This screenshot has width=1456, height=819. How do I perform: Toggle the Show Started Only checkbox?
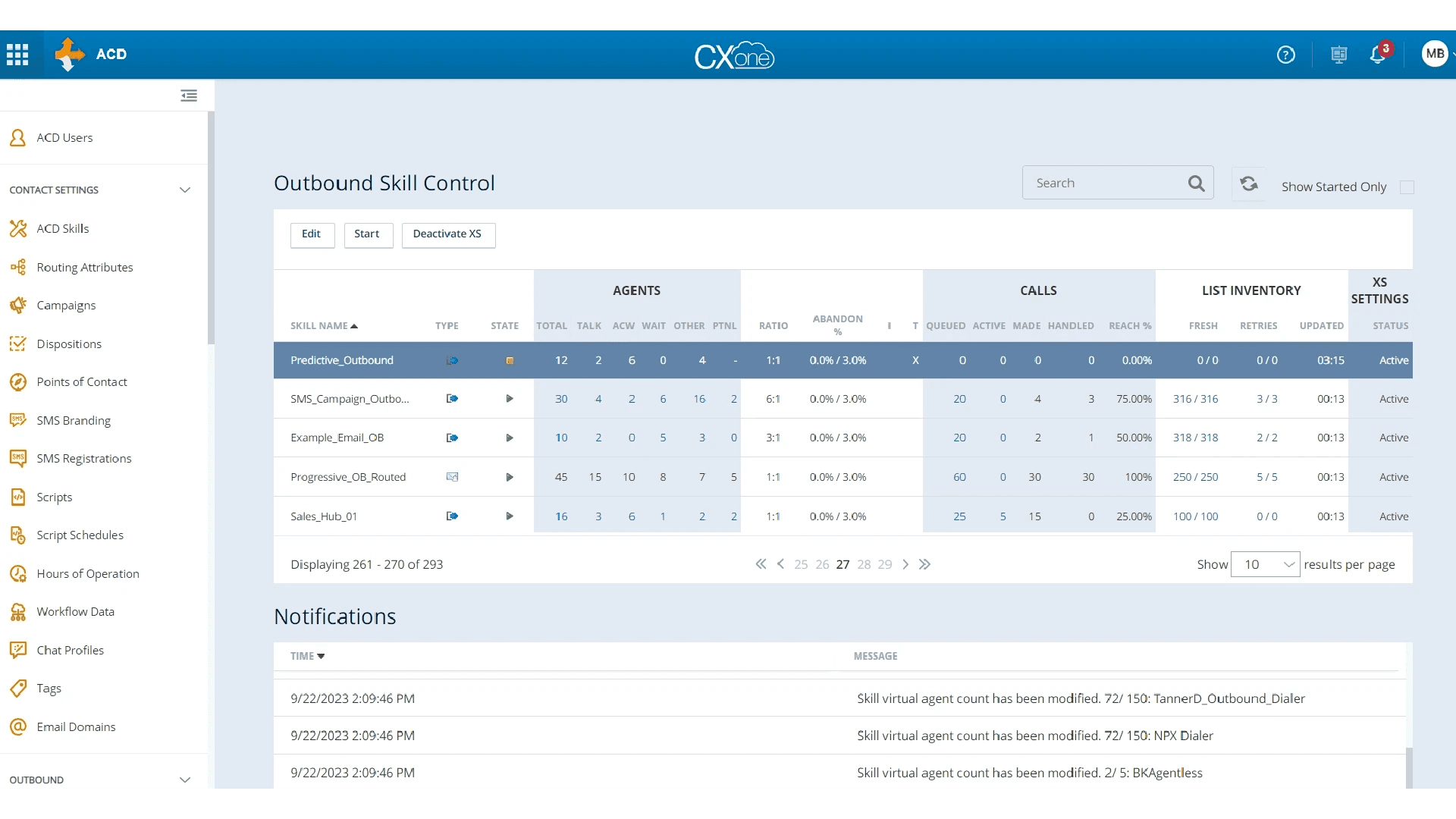[x=1407, y=186]
